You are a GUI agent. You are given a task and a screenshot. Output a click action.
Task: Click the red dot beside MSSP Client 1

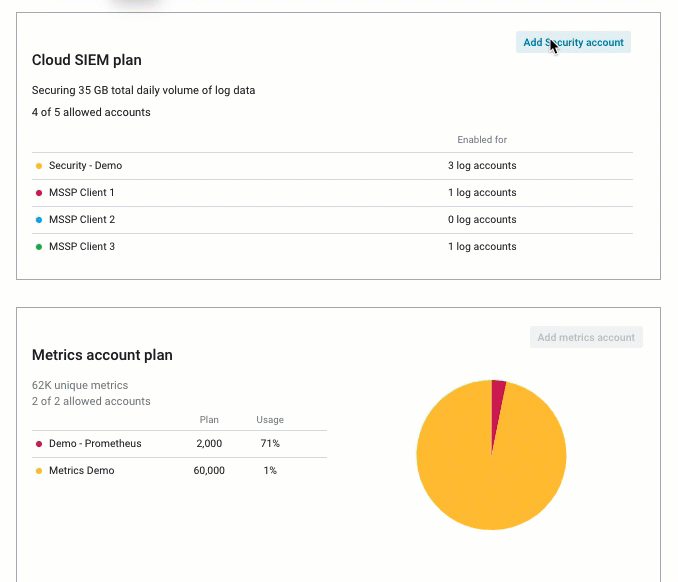39,193
